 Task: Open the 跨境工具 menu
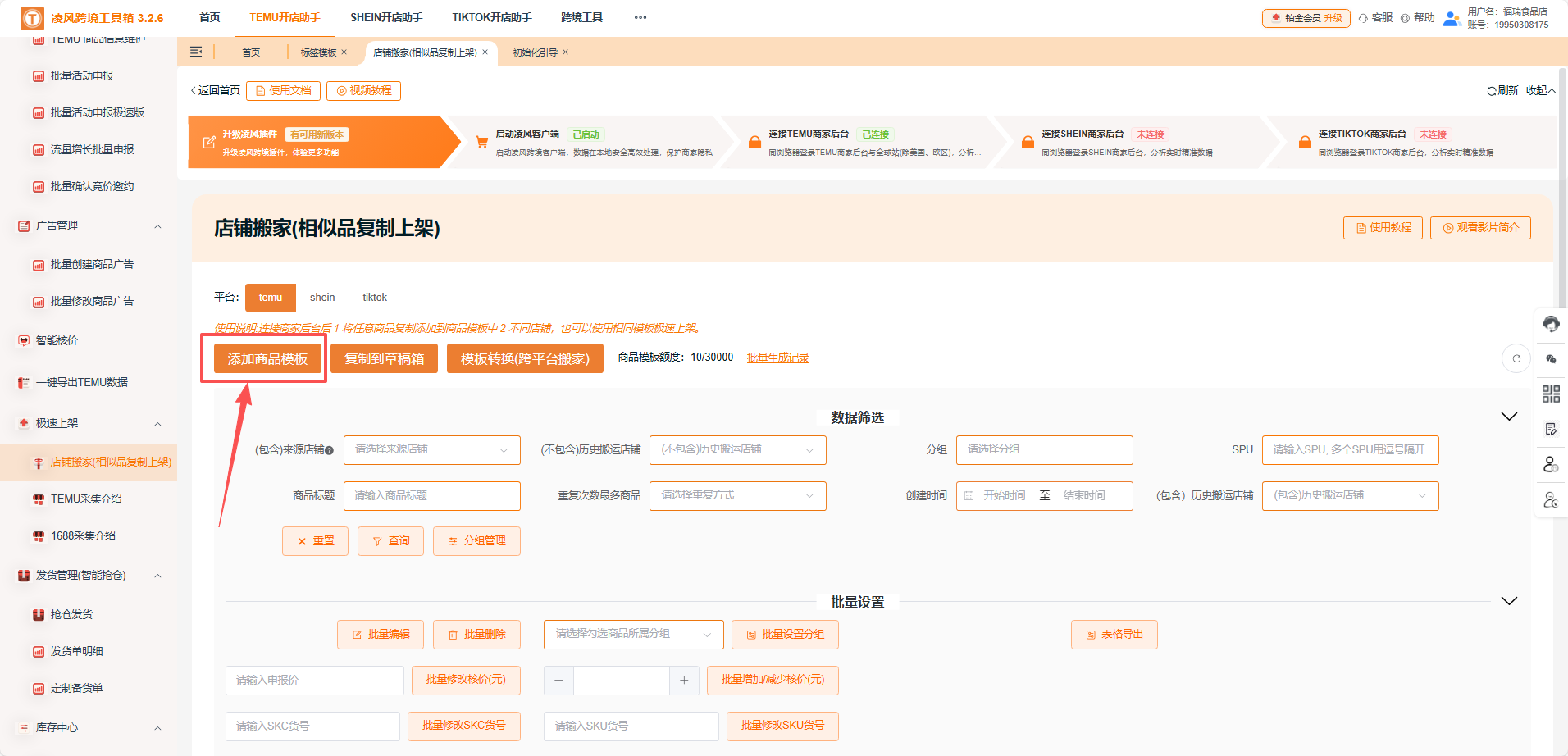[581, 16]
